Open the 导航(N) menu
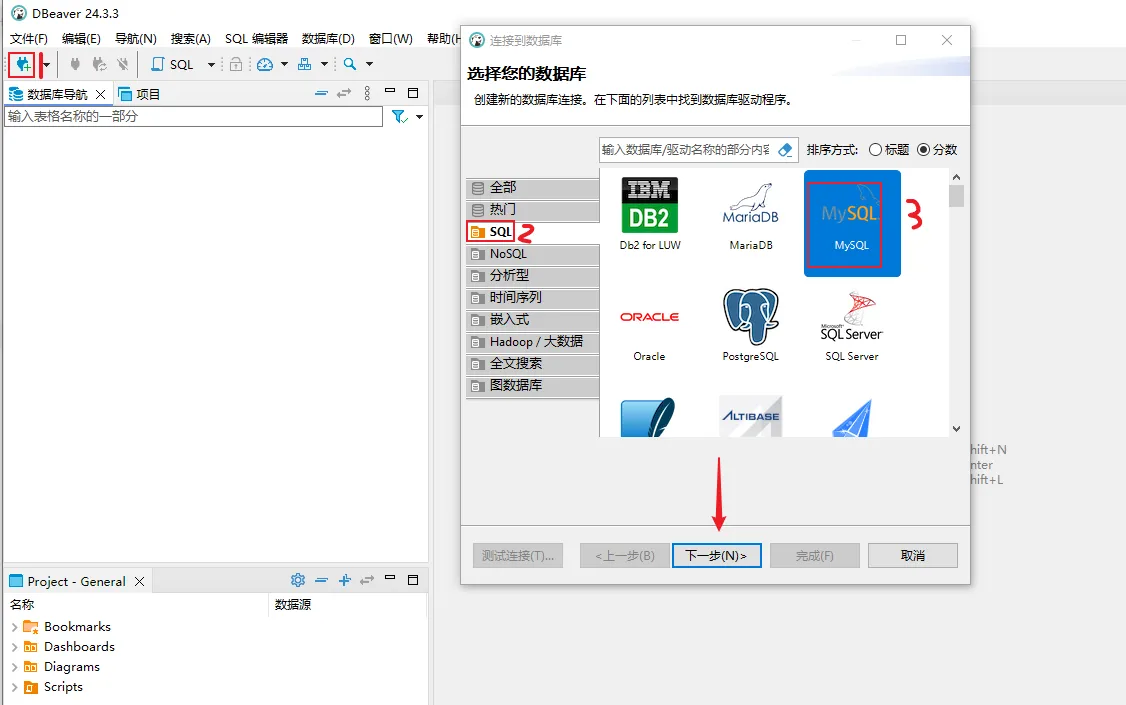Image resolution: width=1126 pixels, height=705 pixels. (x=136, y=39)
